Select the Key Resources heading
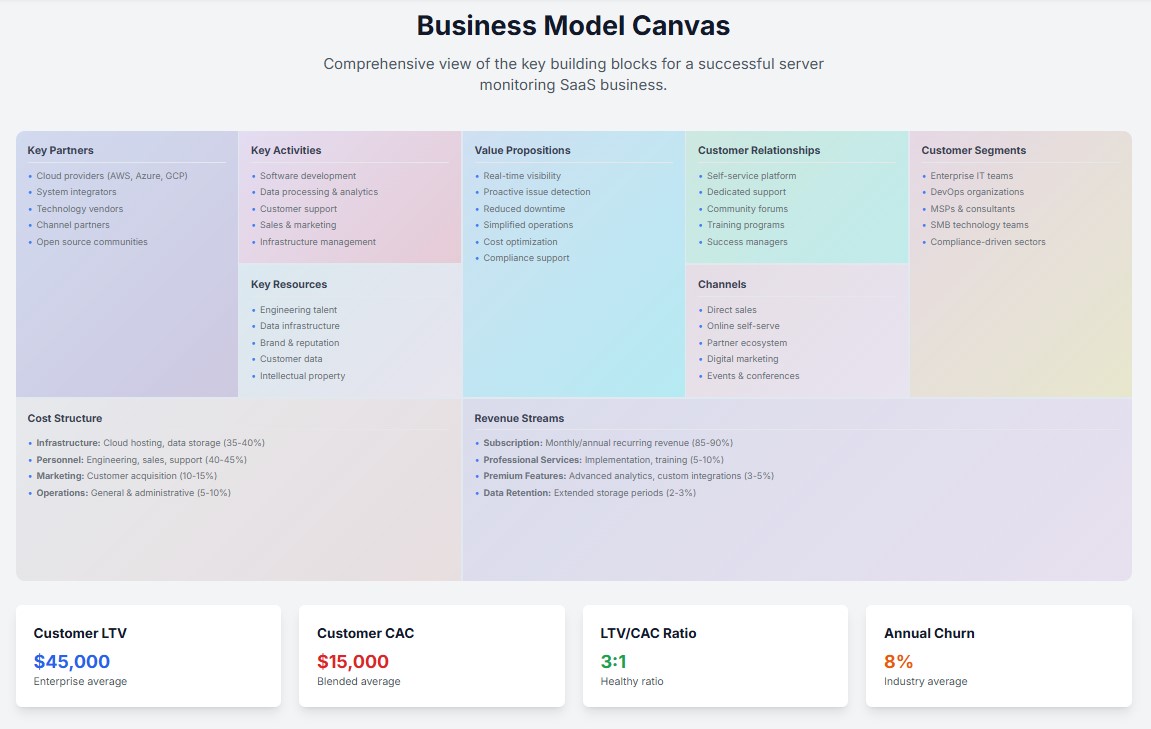The image size is (1151, 729). [289, 284]
